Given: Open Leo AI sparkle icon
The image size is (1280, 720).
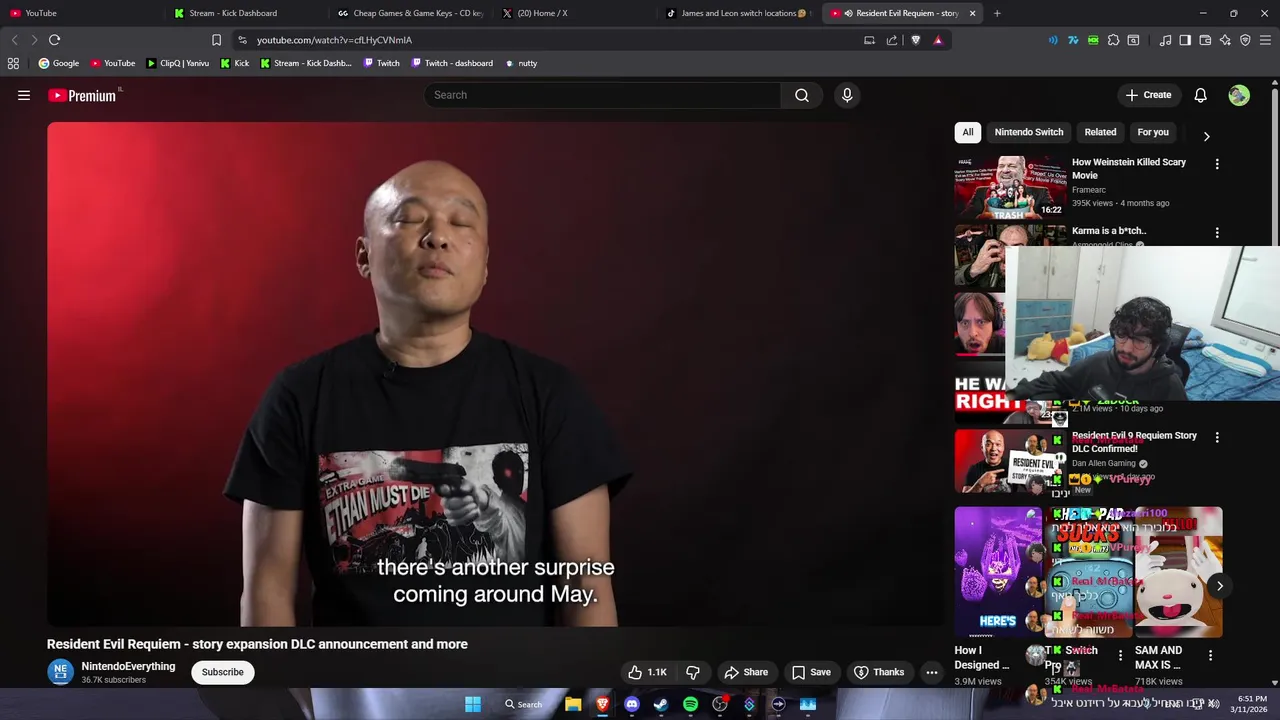Looking at the screenshot, I should tap(1225, 40).
